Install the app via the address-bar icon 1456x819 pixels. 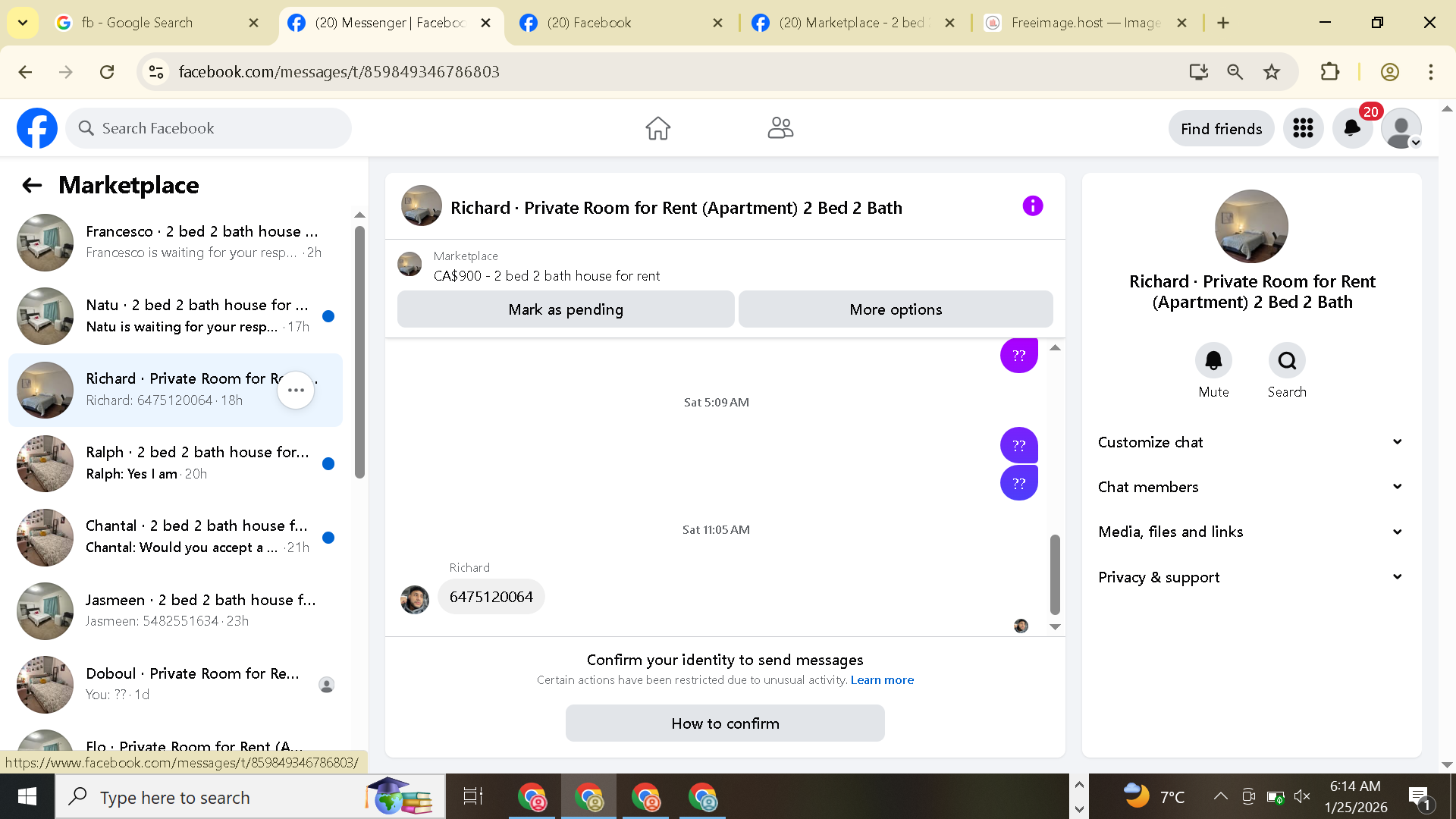1198,72
